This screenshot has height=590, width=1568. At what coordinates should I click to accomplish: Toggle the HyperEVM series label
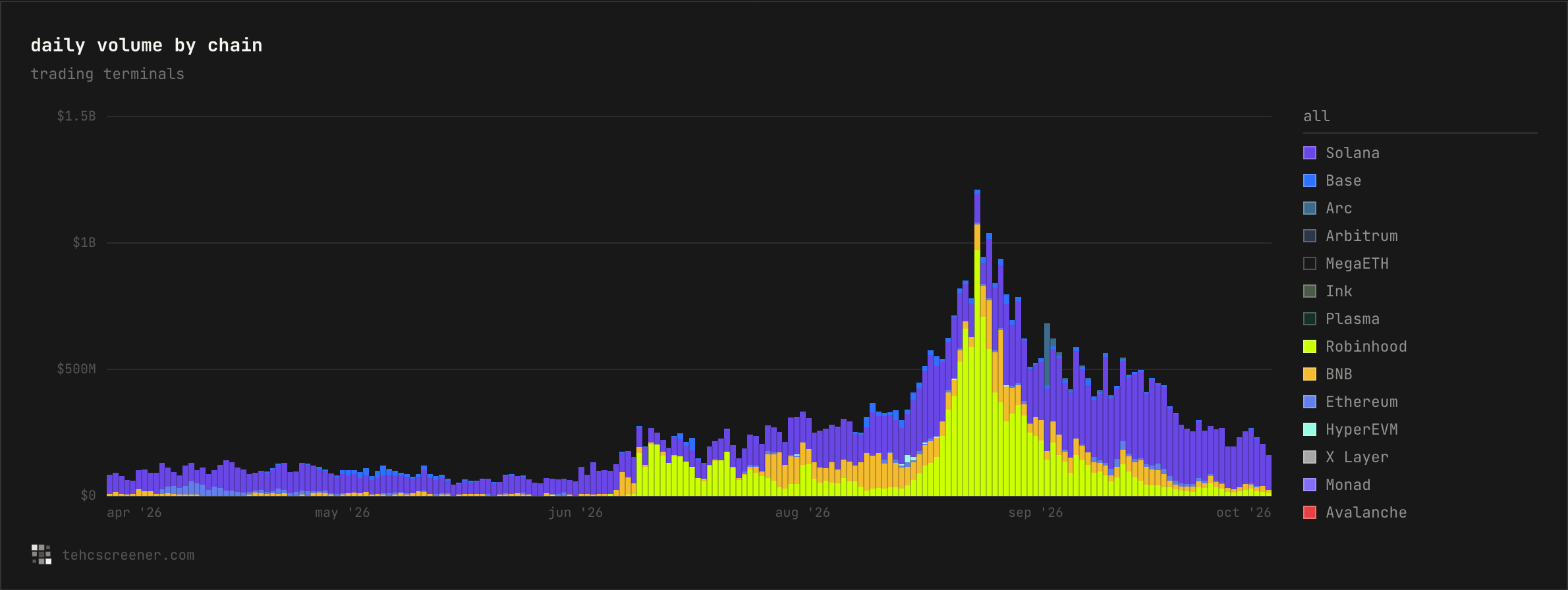[1361, 430]
